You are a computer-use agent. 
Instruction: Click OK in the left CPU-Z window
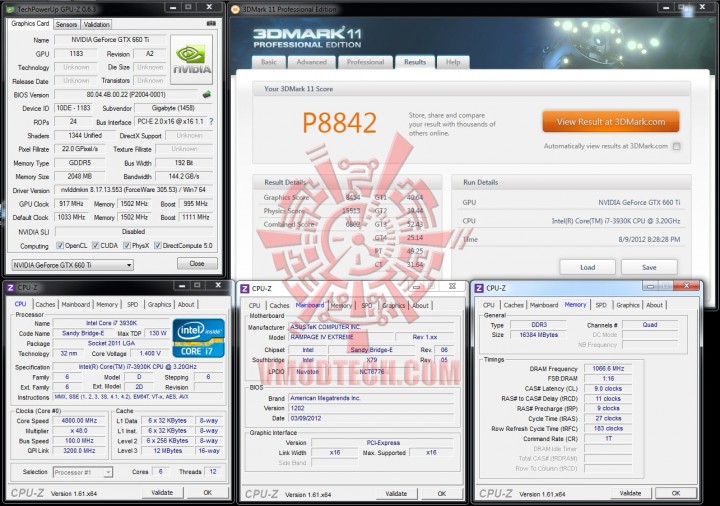[x=208, y=492]
